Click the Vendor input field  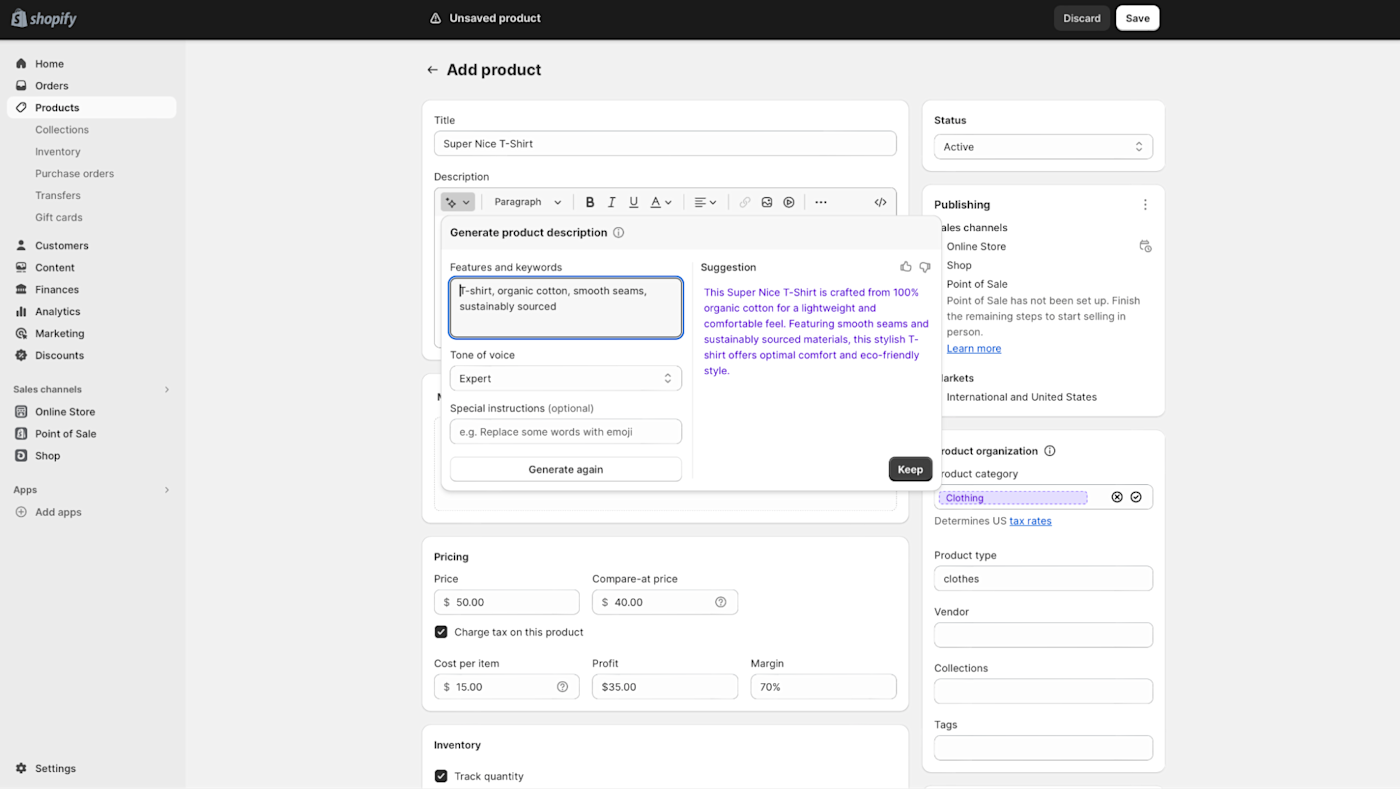[1043, 635]
